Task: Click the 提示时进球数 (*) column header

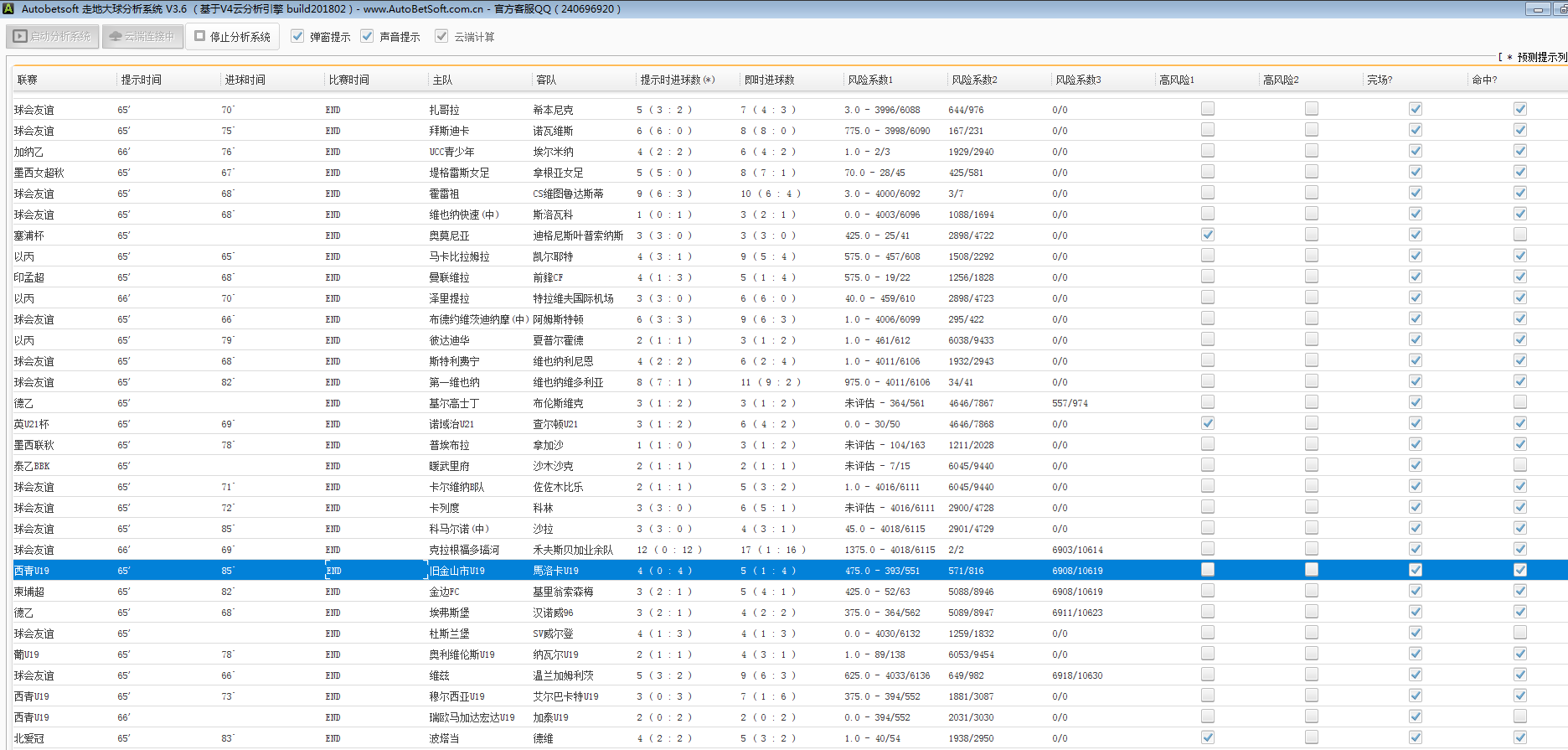Action: [x=677, y=80]
